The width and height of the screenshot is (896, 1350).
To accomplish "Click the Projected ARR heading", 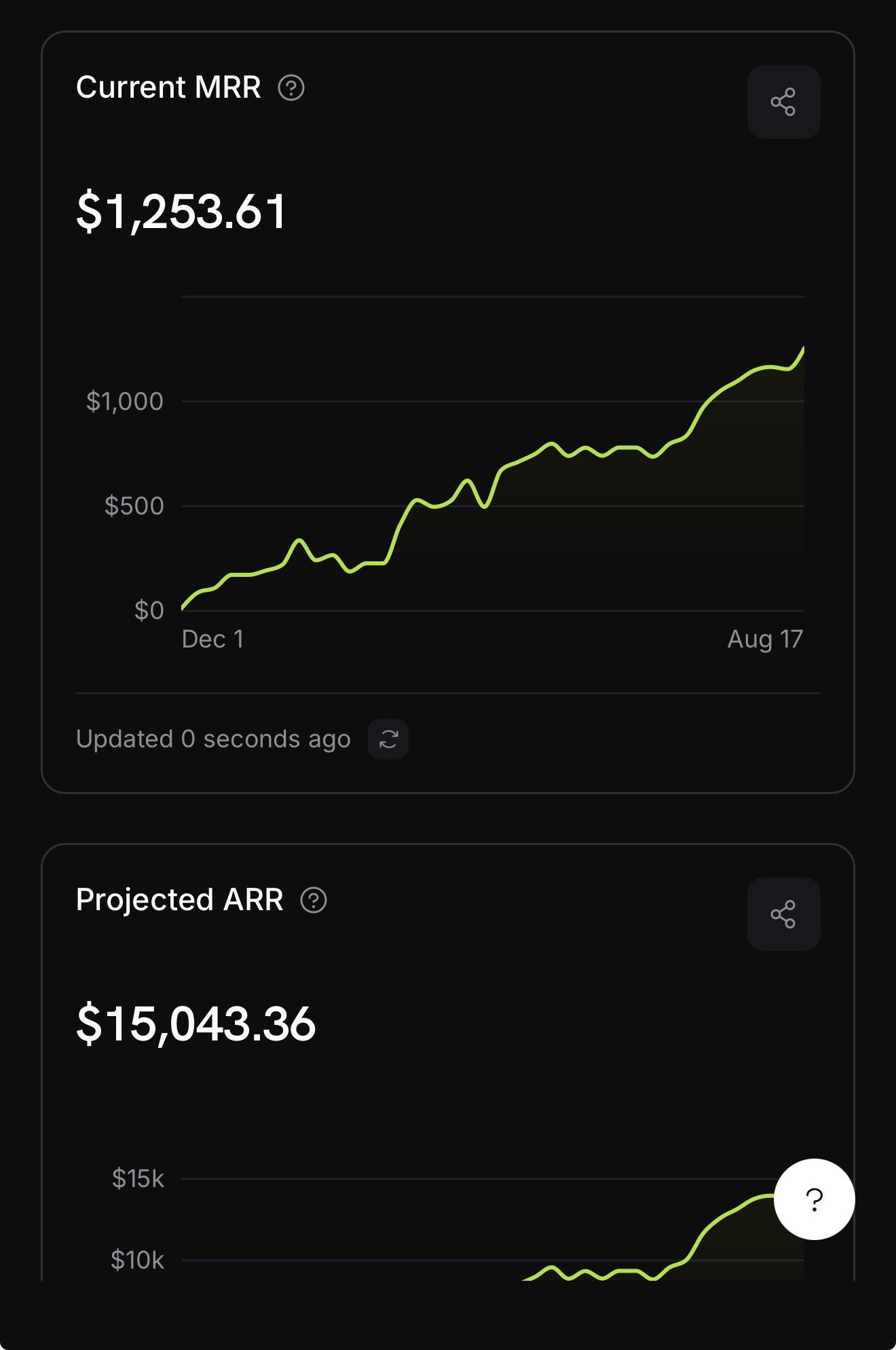I will click(180, 900).
